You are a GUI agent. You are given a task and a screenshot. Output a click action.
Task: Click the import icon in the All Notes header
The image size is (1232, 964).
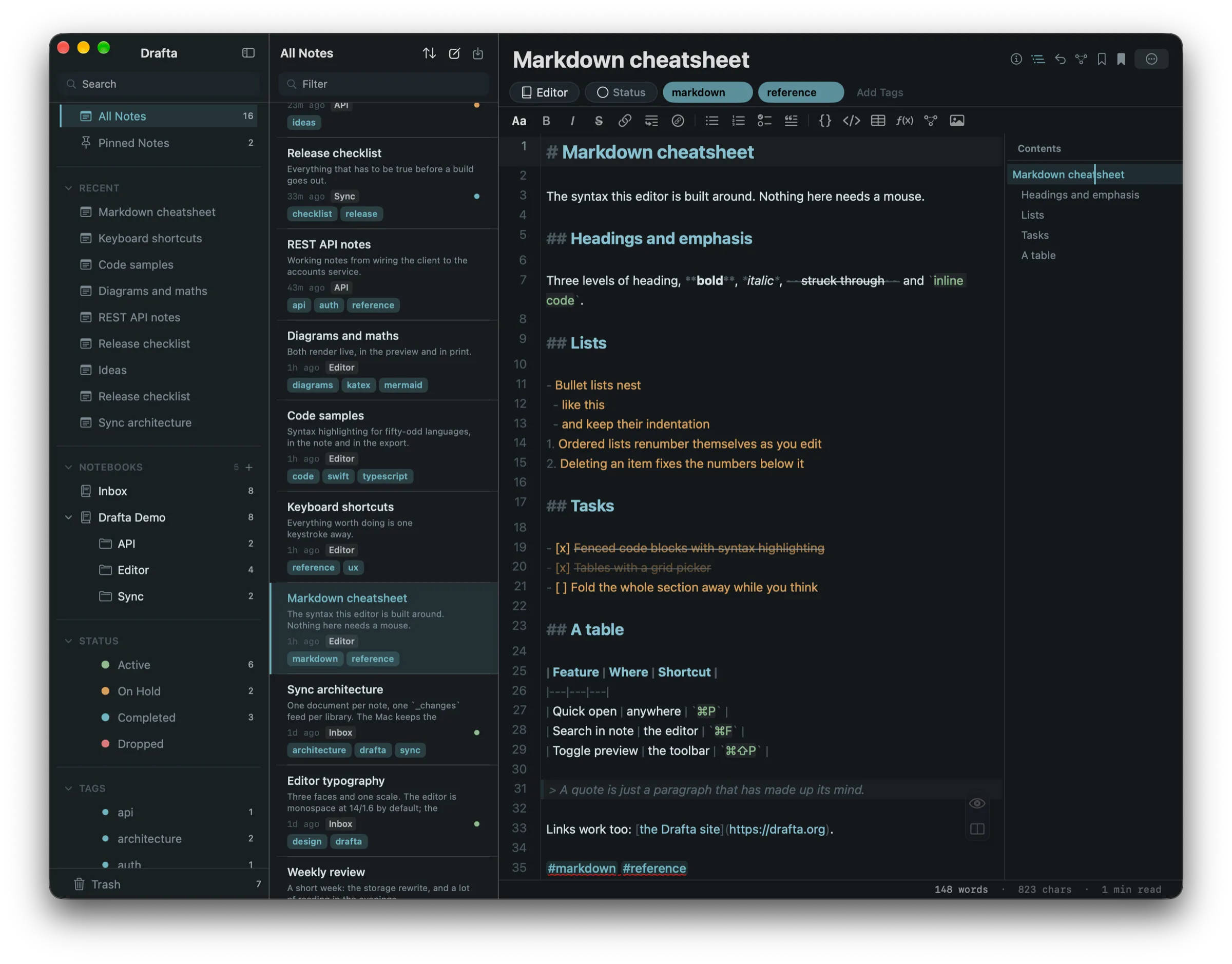click(x=477, y=53)
